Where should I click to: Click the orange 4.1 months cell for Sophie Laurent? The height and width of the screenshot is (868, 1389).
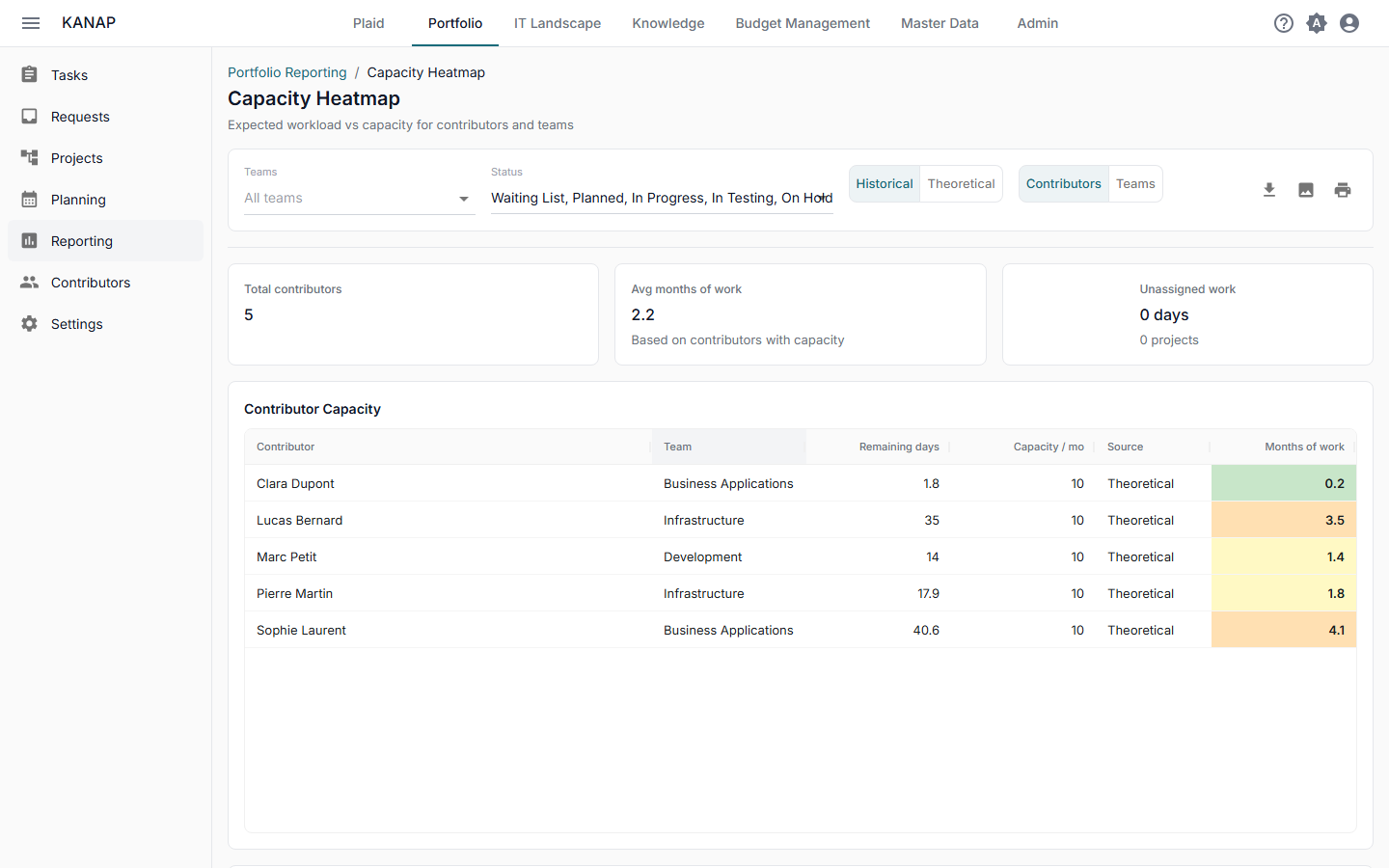(x=1284, y=630)
